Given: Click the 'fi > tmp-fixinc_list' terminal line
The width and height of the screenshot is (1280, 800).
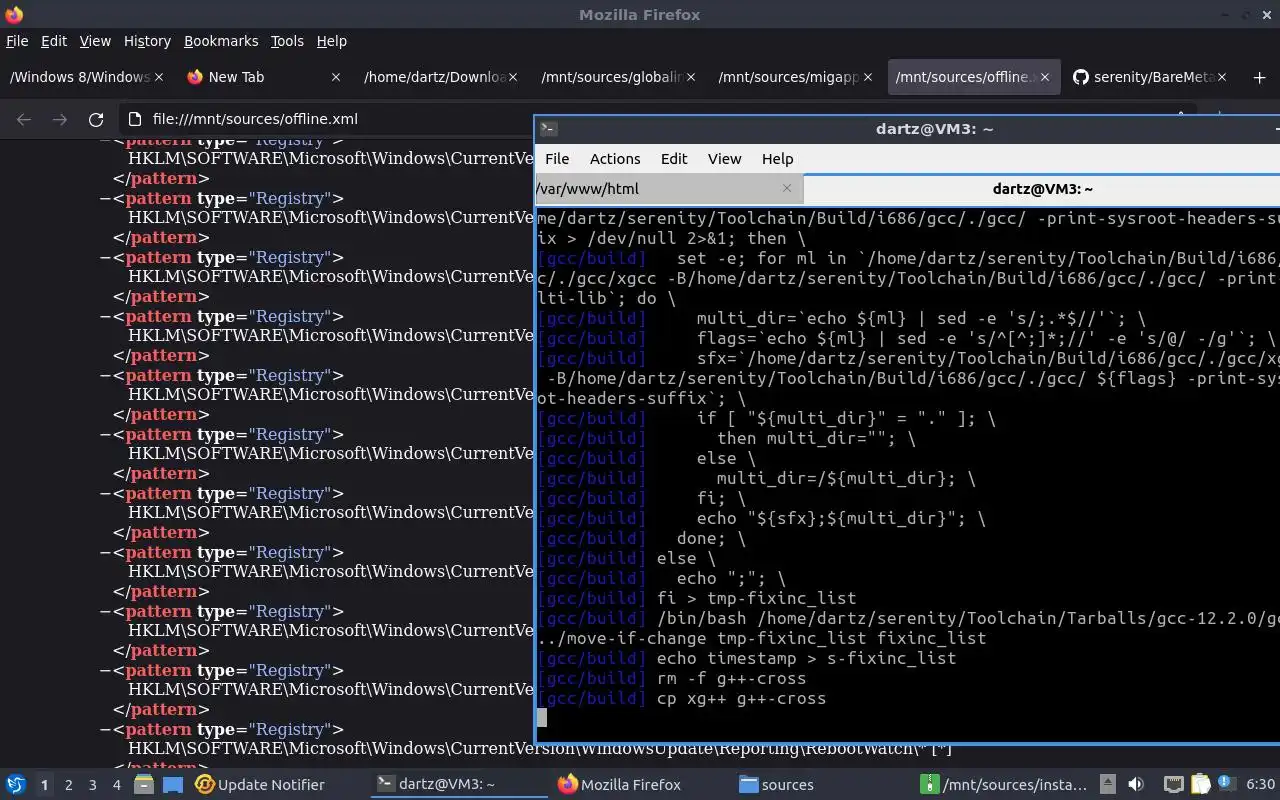Looking at the screenshot, I should (756, 598).
